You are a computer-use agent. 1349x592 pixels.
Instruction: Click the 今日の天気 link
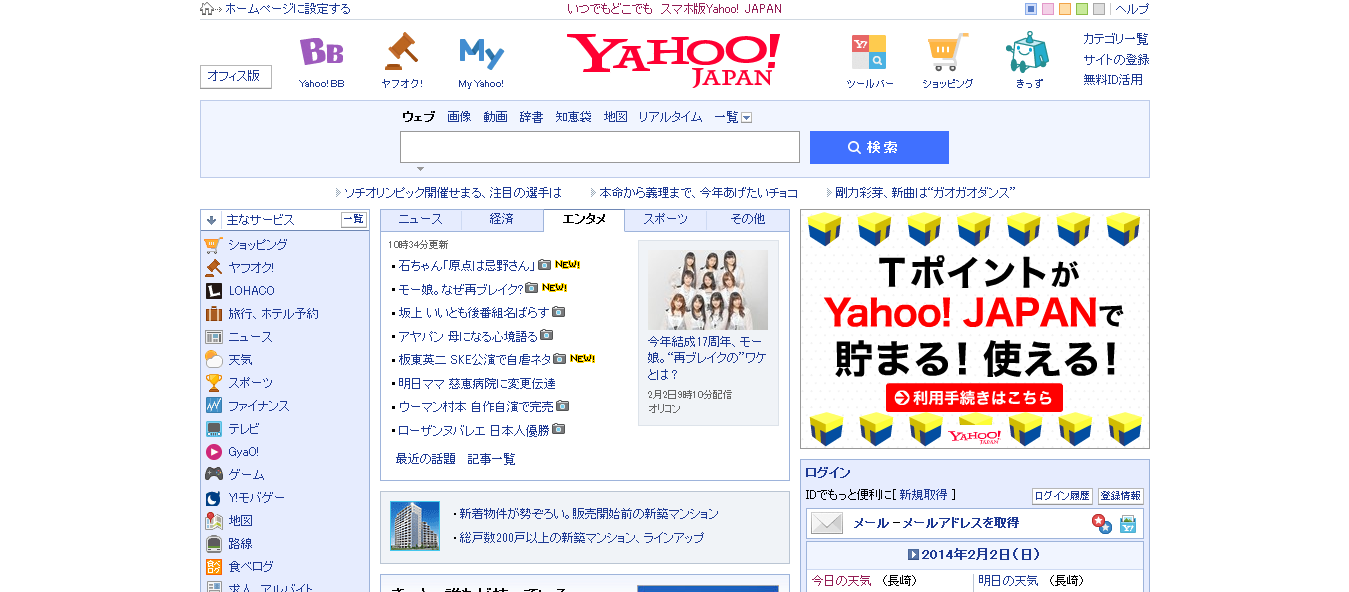(841, 581)
